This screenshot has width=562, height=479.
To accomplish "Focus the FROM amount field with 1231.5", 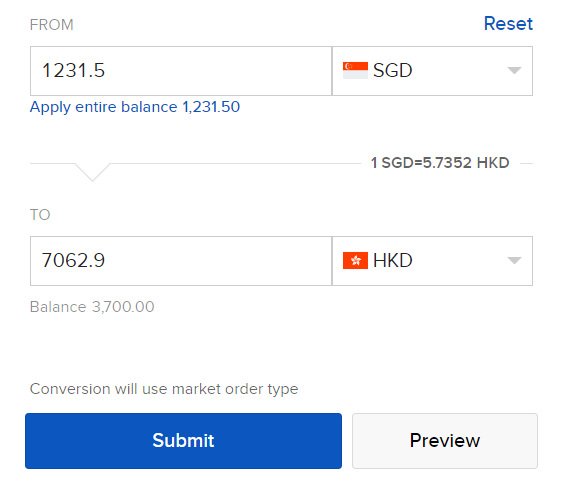I will (x=181, y=71).
